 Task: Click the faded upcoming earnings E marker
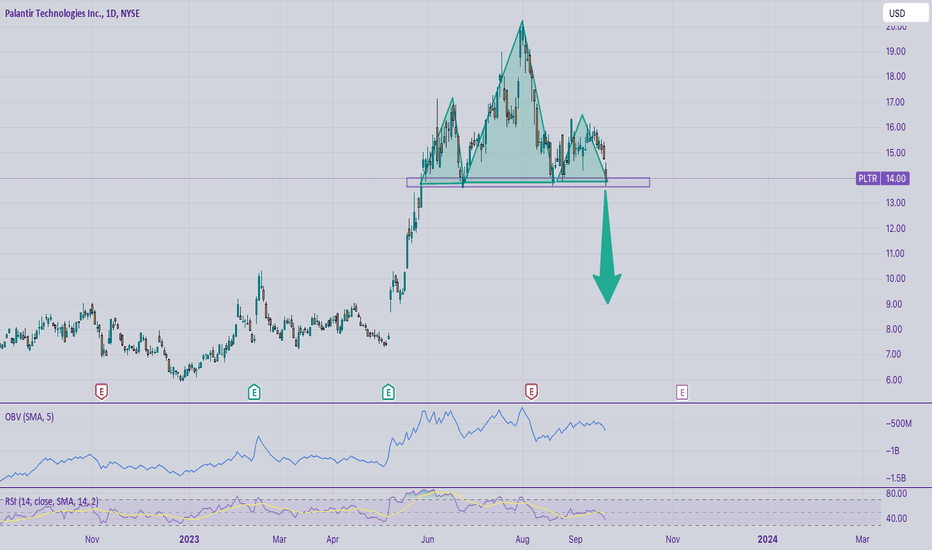coord(682,392)
